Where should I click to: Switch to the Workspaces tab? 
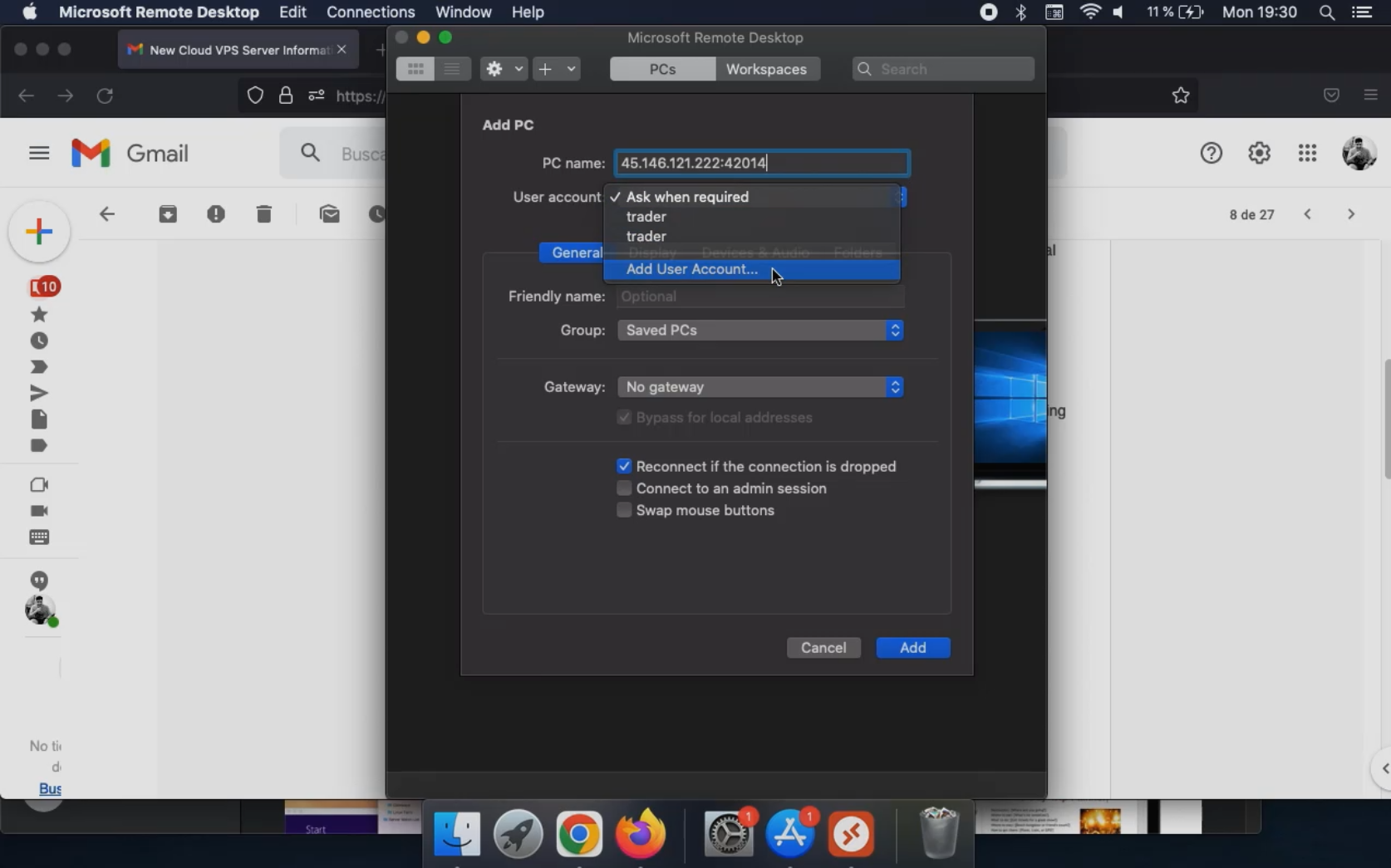[x=767, y=69]
